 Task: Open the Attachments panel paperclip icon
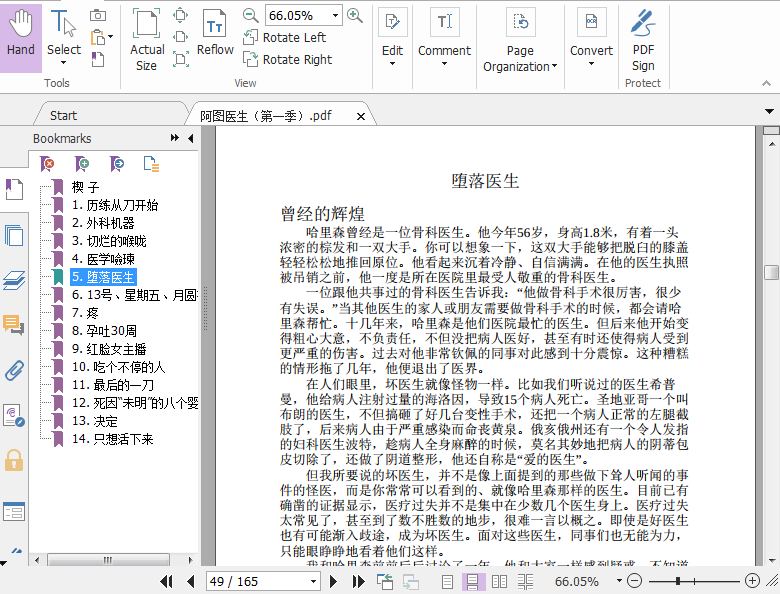14,371
